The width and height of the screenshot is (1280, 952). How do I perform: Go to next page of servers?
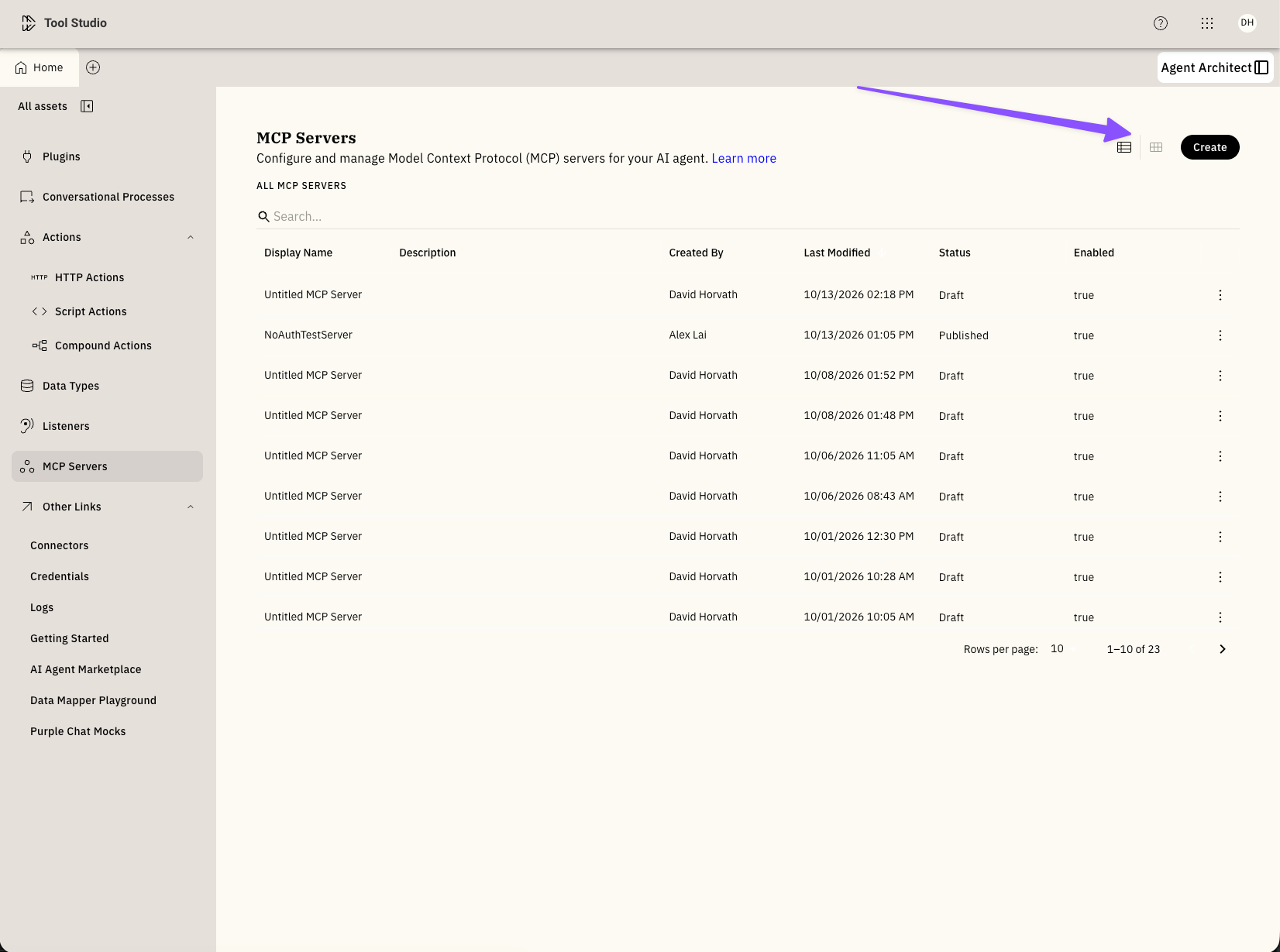click(x=1222, y=649)
